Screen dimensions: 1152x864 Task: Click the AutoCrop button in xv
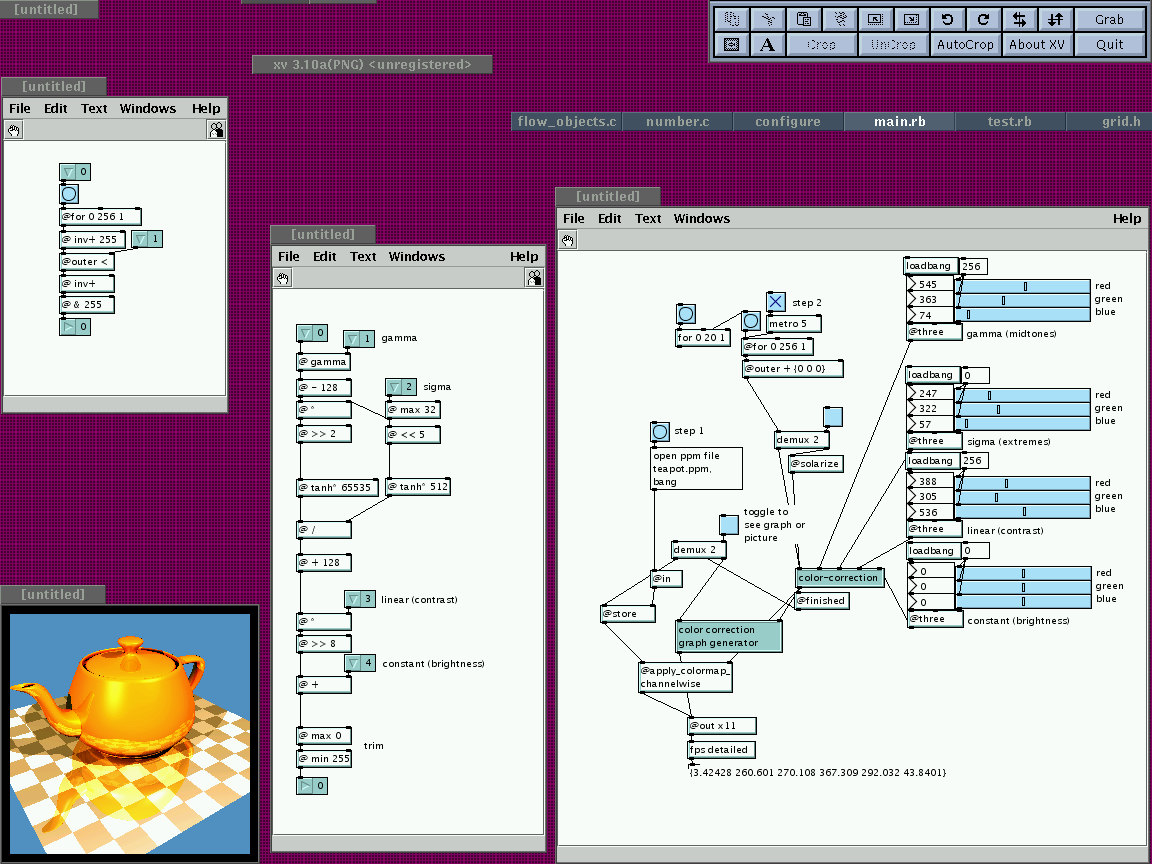pos(965,44)
